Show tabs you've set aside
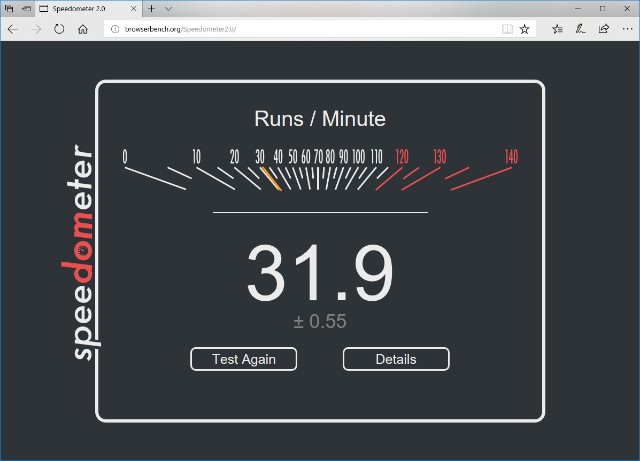This screenshot has height=461, width=640. 8,8
